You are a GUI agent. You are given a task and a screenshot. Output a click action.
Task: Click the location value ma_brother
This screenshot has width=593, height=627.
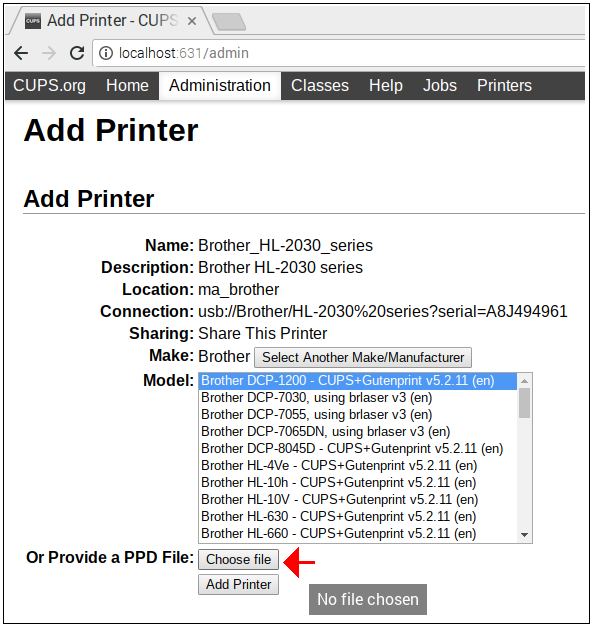pos(239,290)
